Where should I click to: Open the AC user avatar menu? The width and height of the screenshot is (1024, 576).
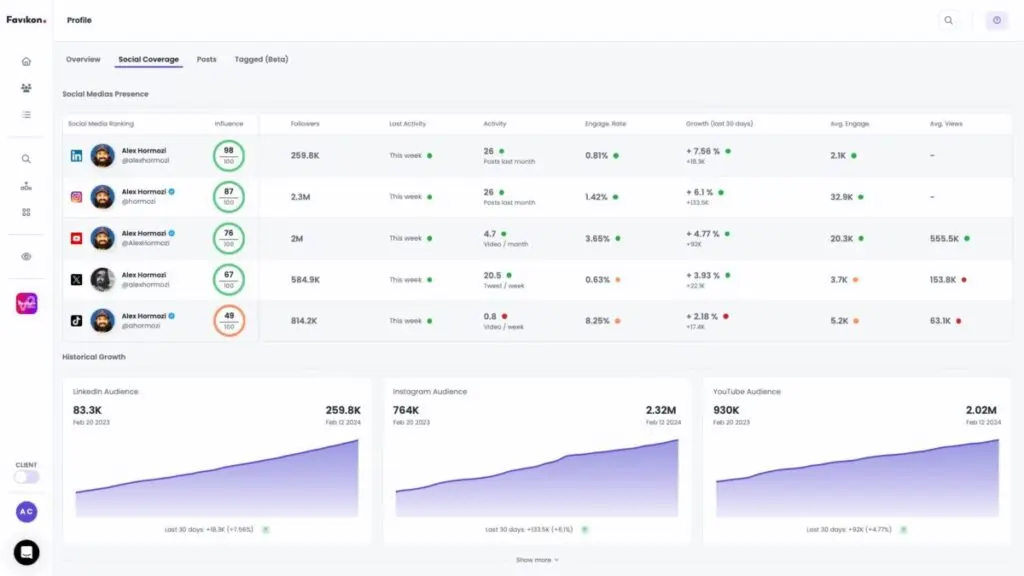point(26,511)
